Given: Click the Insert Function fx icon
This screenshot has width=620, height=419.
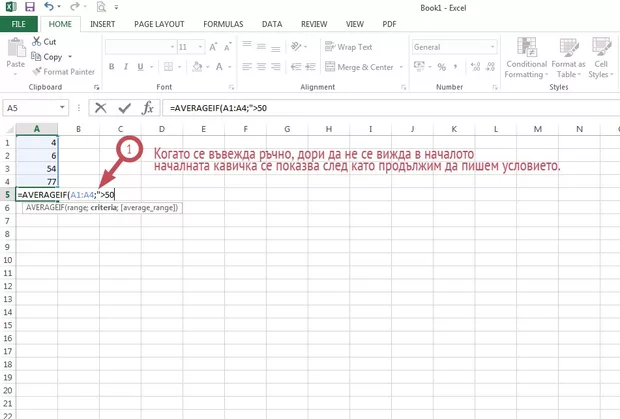Looking at the screenshot, I should pyautogui.click(x=148, y=108).
